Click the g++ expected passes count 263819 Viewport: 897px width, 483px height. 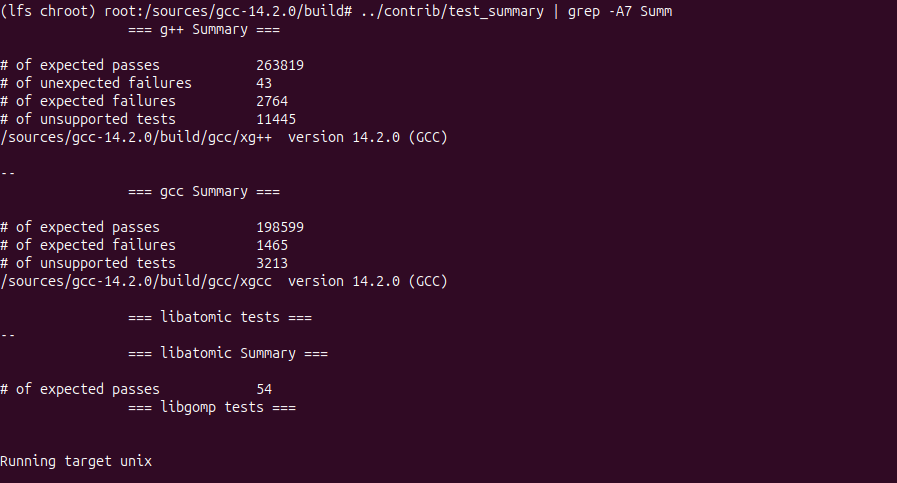click(x=280, y=65)
